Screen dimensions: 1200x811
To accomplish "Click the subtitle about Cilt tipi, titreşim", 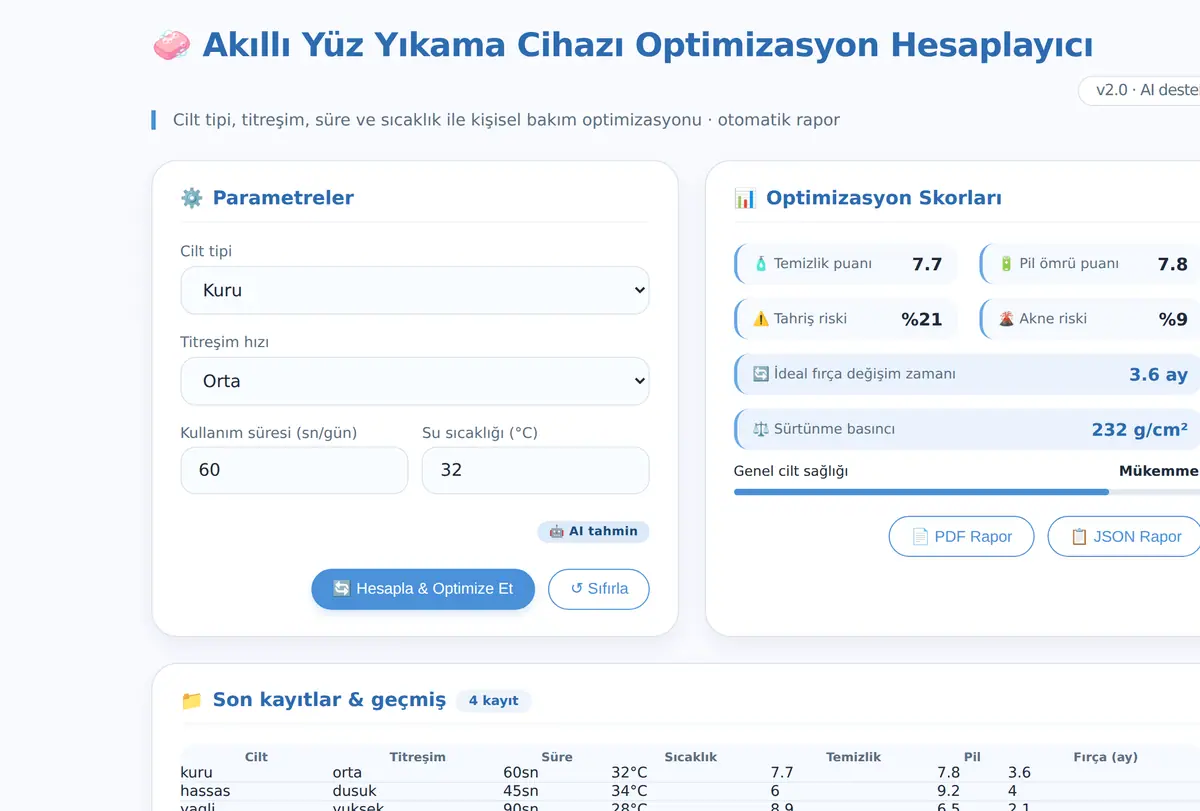I will click(506, 120).
